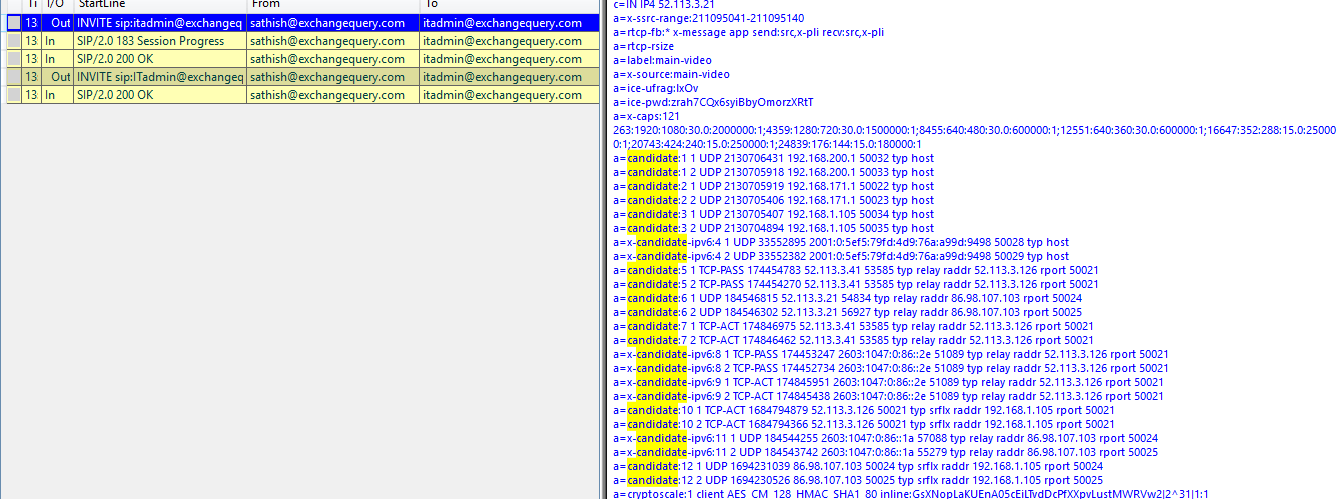Click the a=x-source:main-video line
This screenshot has height=499, width=1340.
point(671,74)
